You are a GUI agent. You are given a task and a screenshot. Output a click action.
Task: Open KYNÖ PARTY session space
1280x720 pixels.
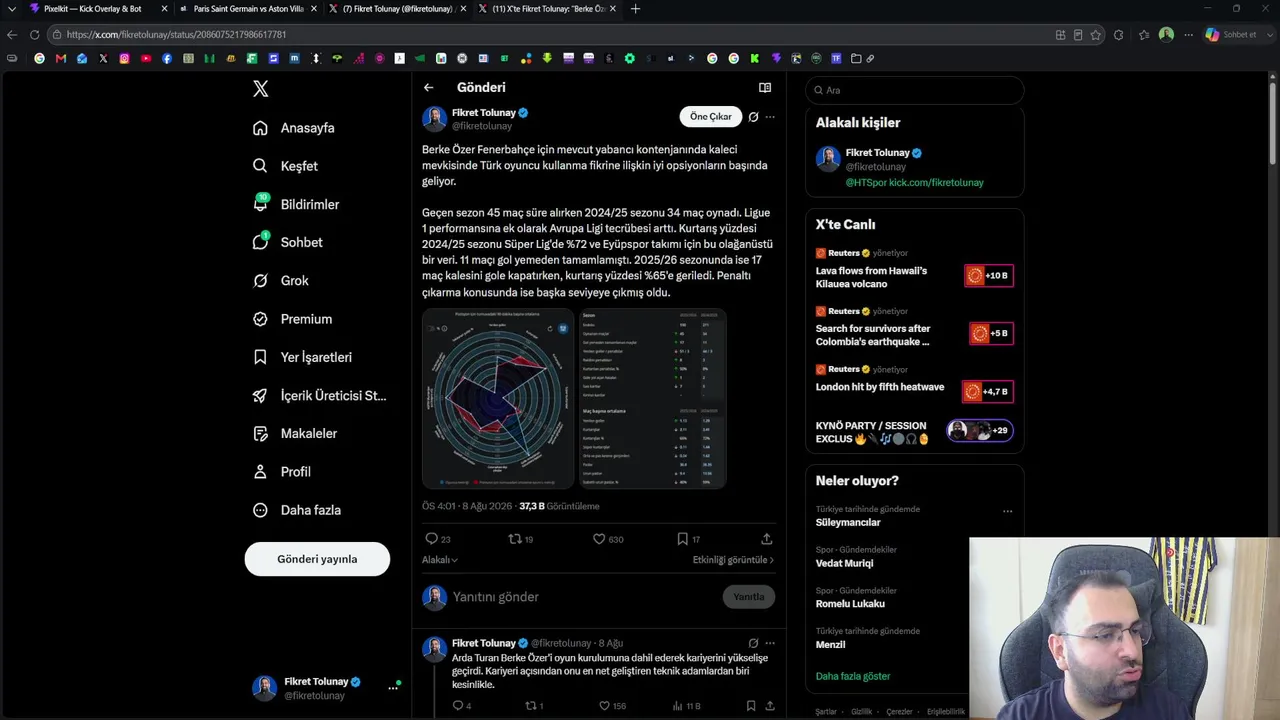click(x=914, y=432)
